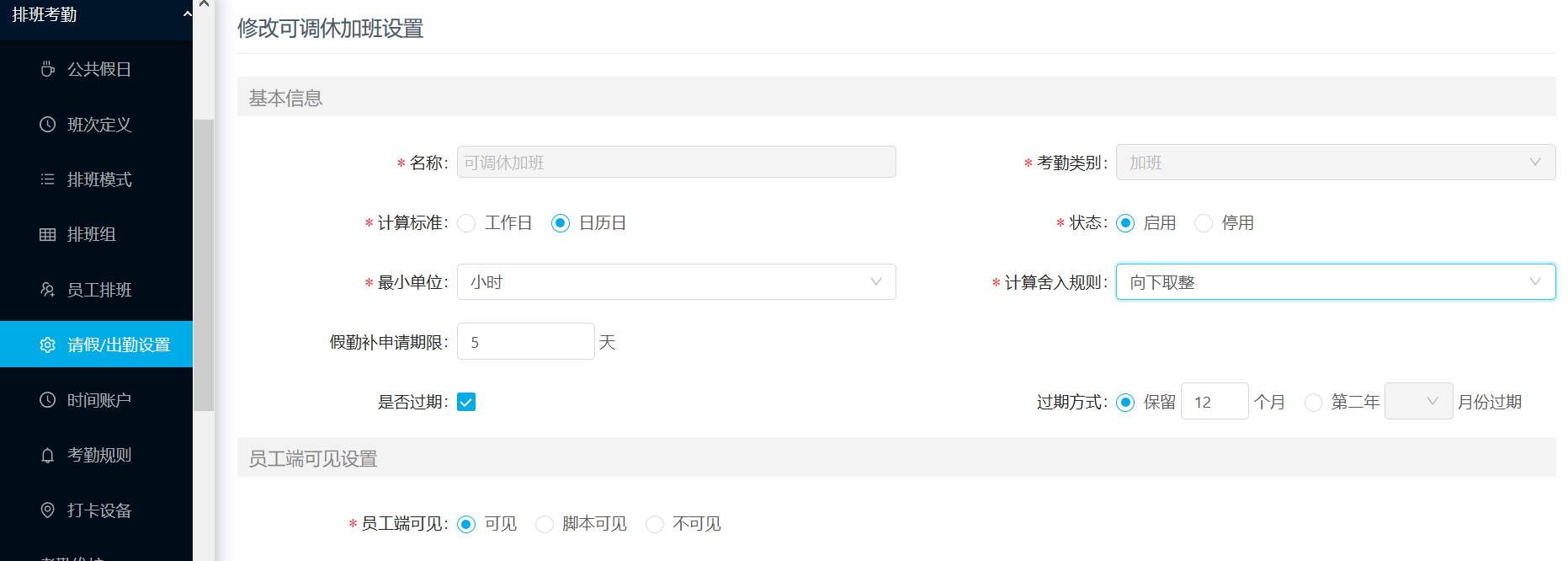The height and width of the screenshot is (561, 1568).
Task: Click the 假勤补申请期限 days input field
Action: 526,342
